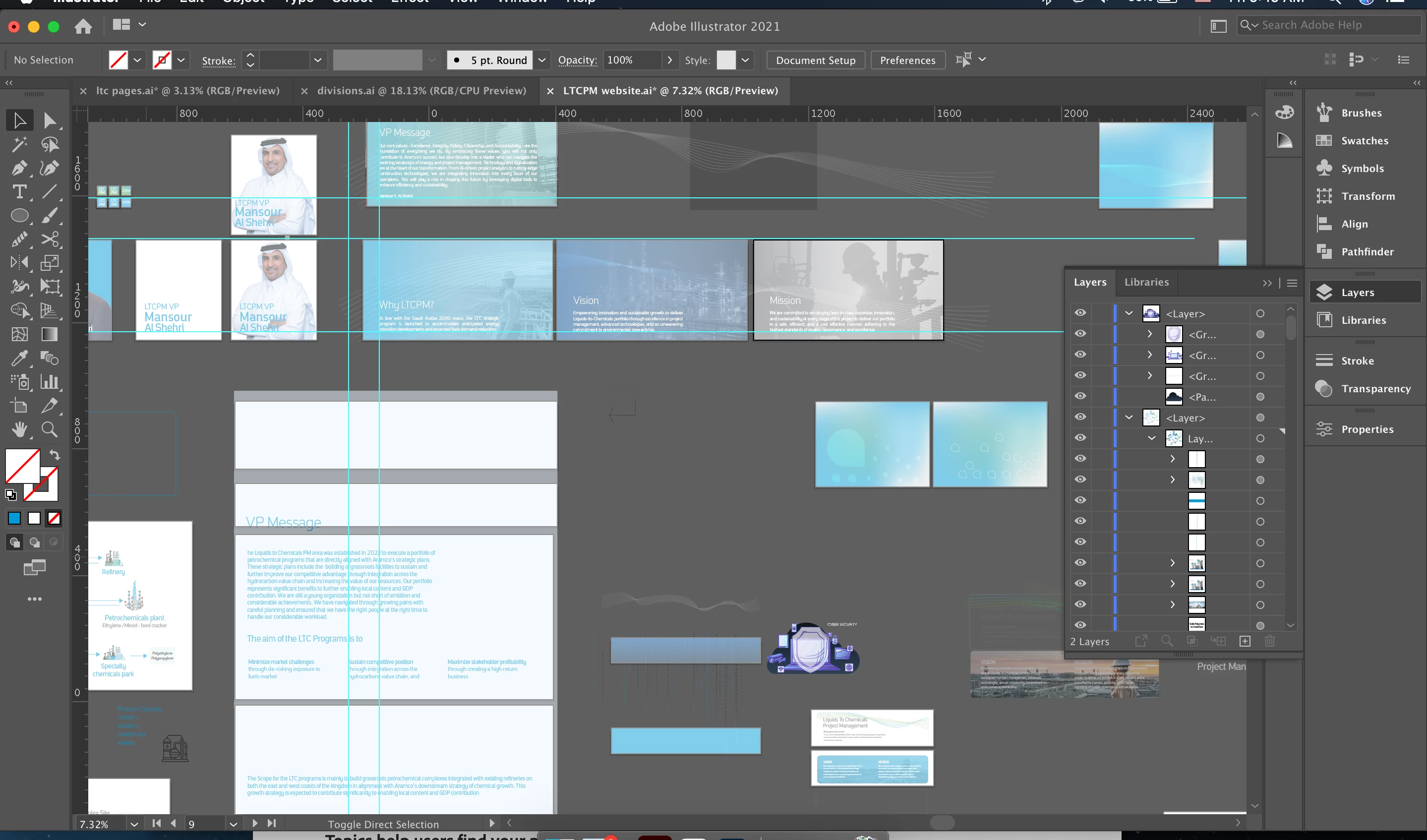This screenshot has width=1427, height=840.
Task: Hide the <Pa...> path layer item
Action: [x=1080, y=397]
